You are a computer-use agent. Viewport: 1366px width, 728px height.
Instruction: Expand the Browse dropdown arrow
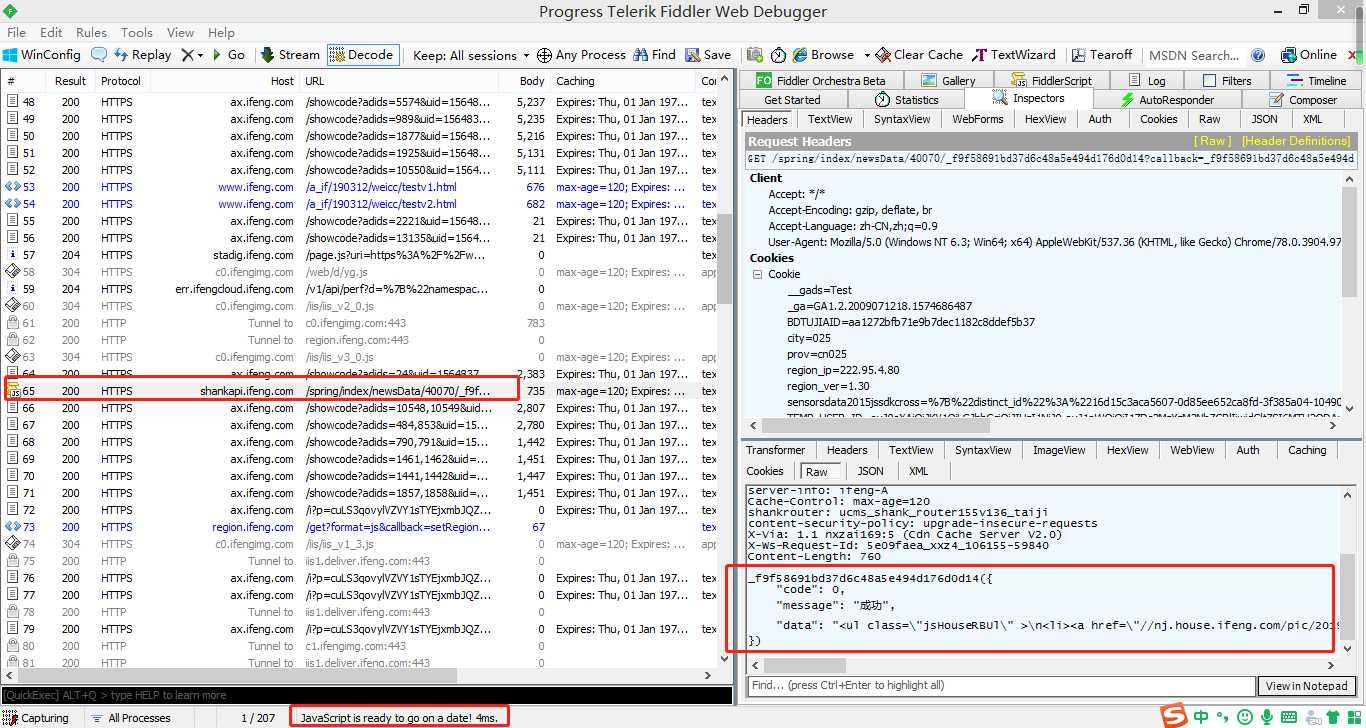tap(866, 56)
